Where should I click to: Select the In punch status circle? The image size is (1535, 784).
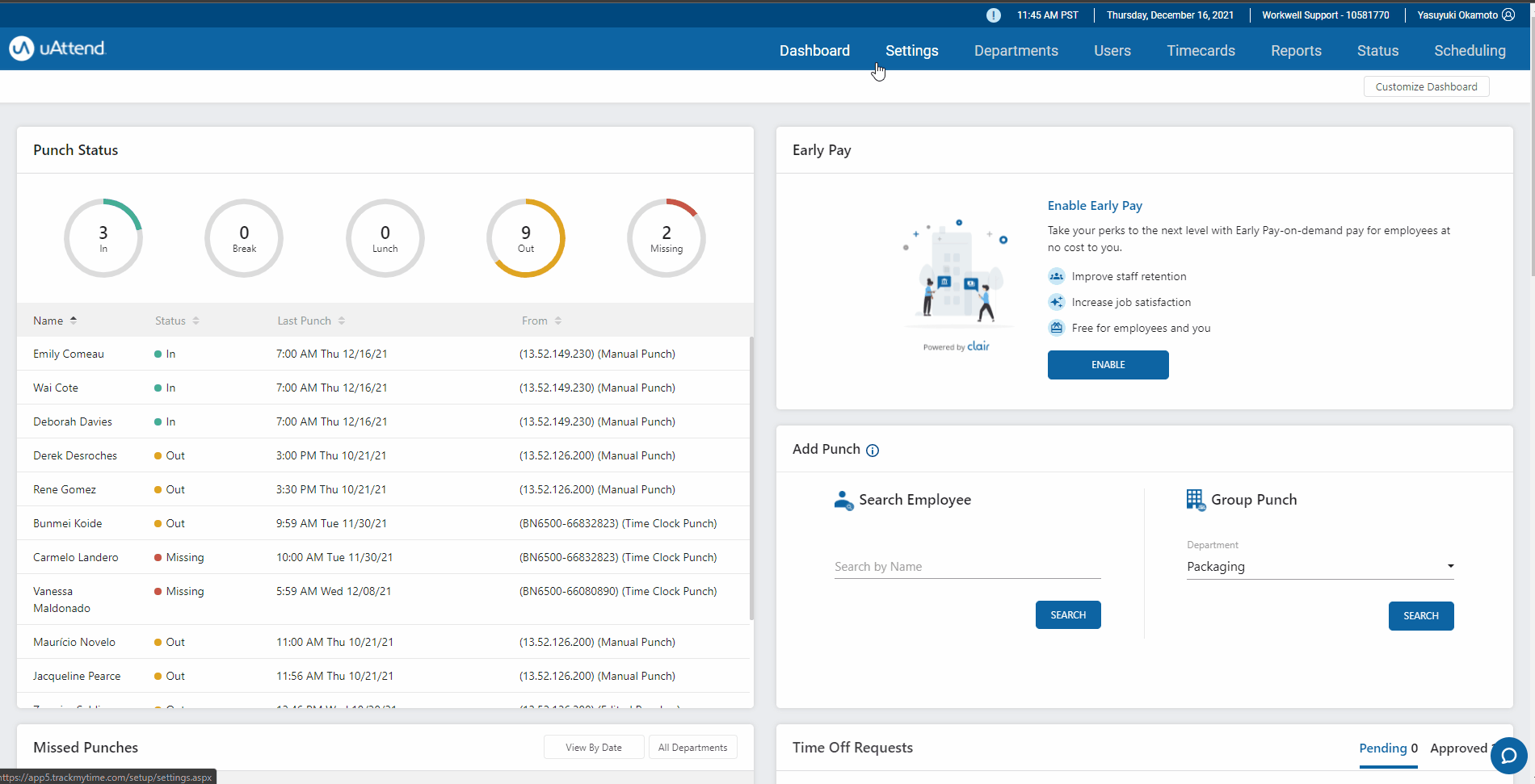pyautogui.click(x=103, y=238)
